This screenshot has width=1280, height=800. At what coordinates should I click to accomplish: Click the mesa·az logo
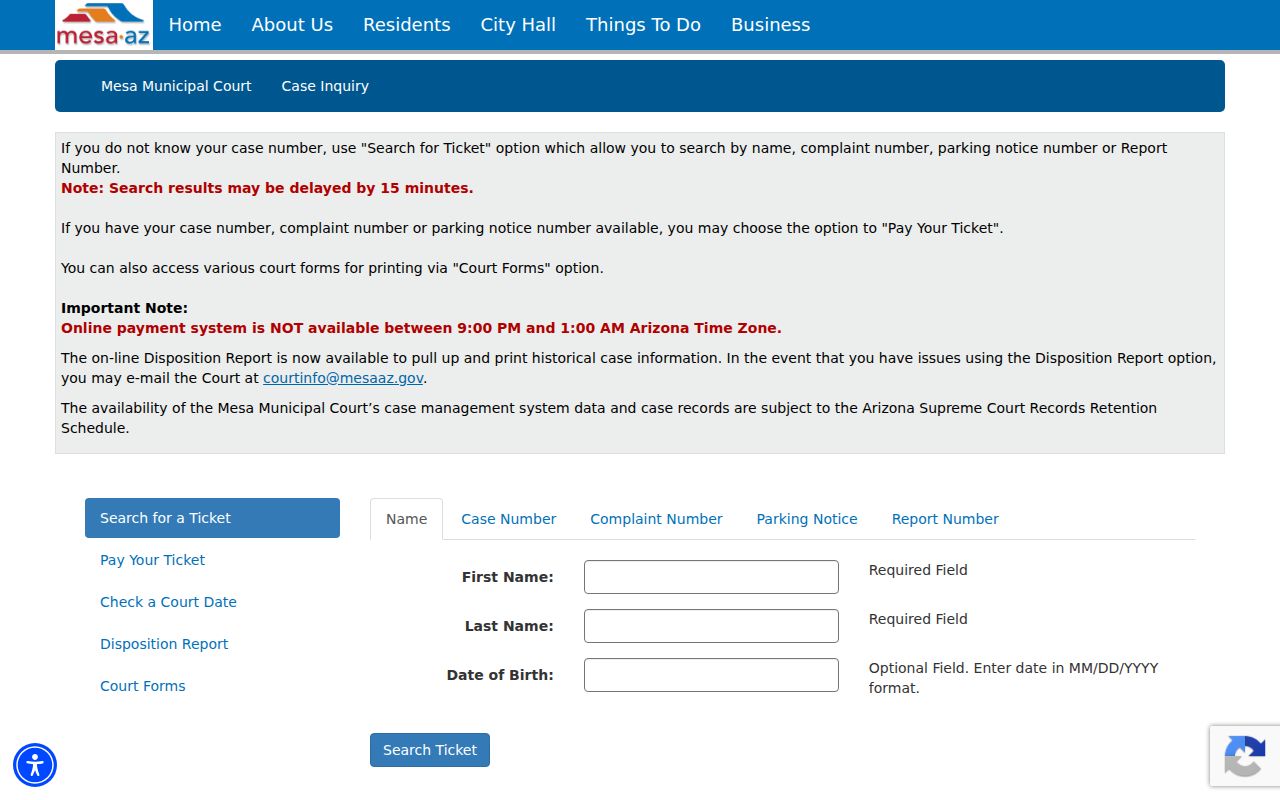[104, 25]
